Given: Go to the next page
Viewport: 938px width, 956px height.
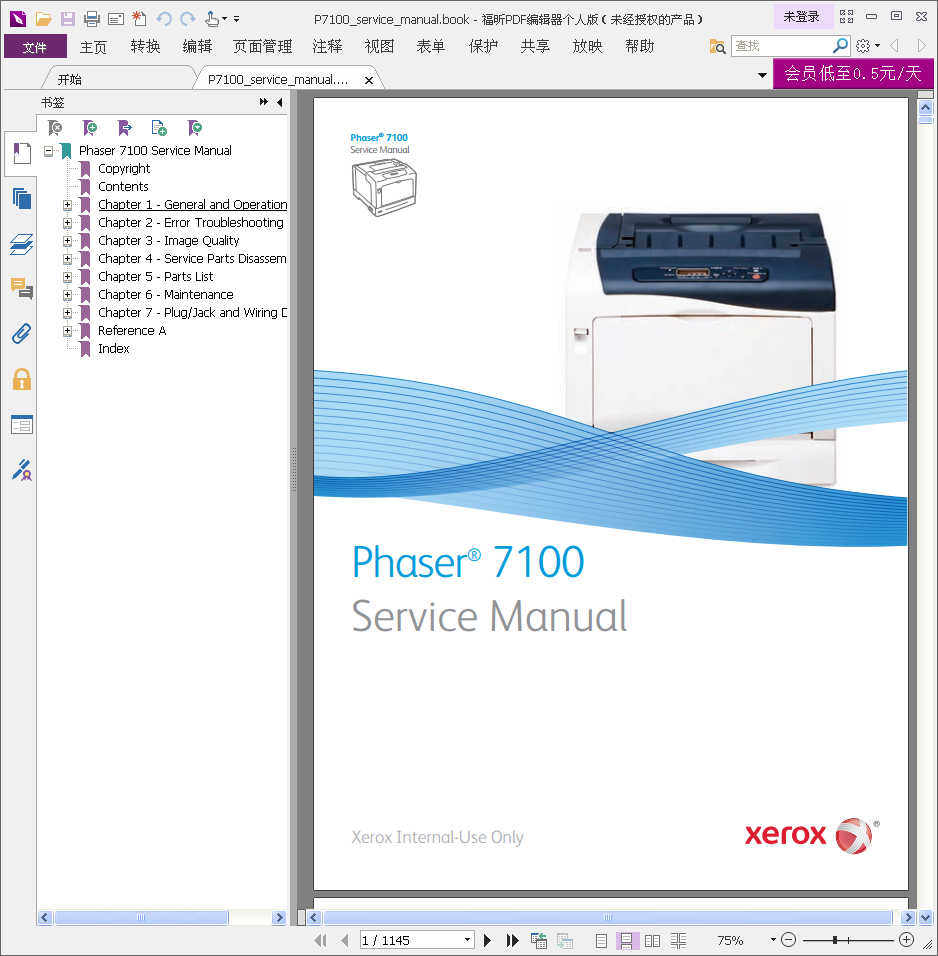Looking at the screenshot, I should [487, 940].
